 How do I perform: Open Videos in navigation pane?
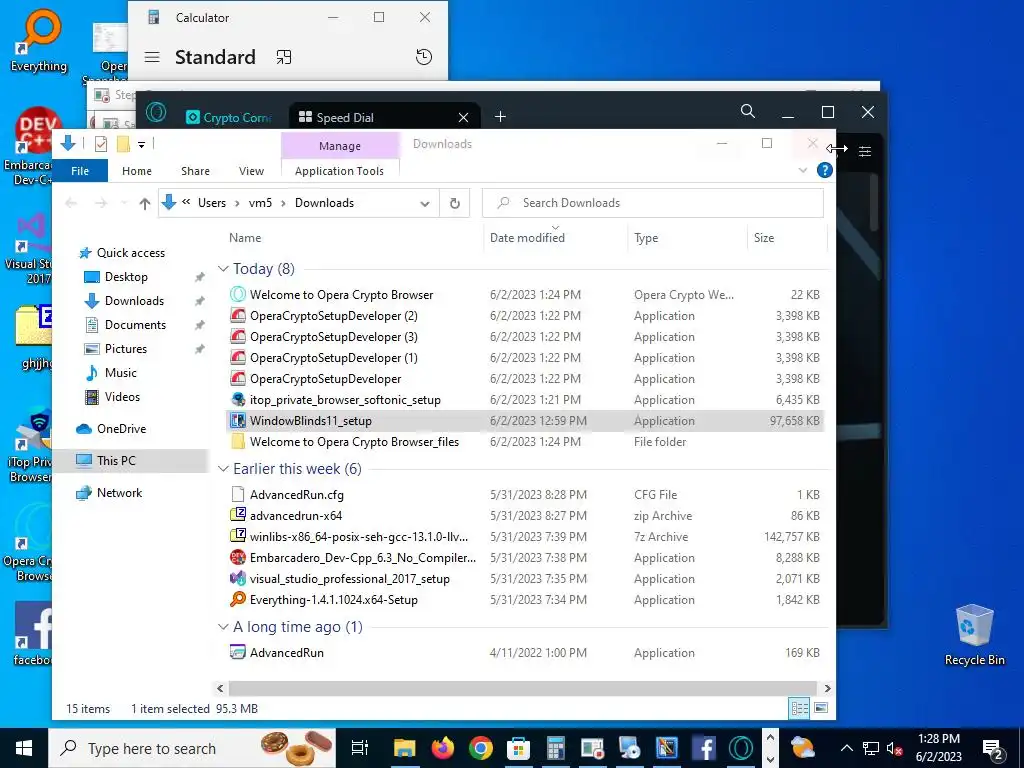coord(122,397)
